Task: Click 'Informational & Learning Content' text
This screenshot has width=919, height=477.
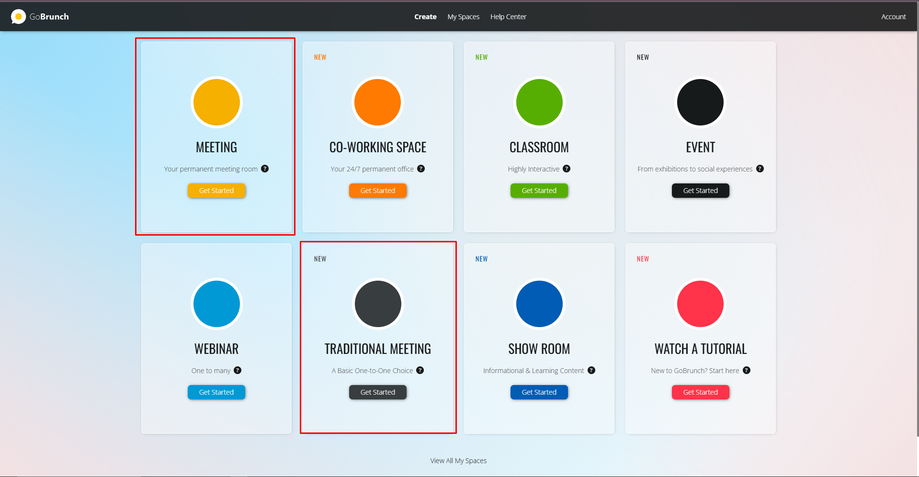Action: [533, 370]
